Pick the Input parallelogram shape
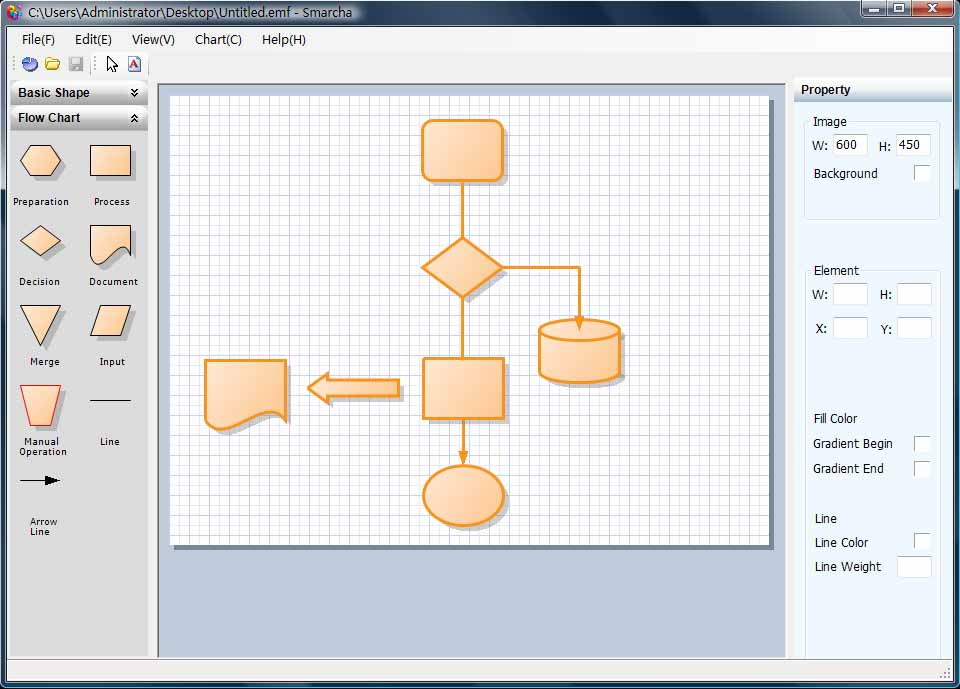960x689 pixels. tap(111, 322)
